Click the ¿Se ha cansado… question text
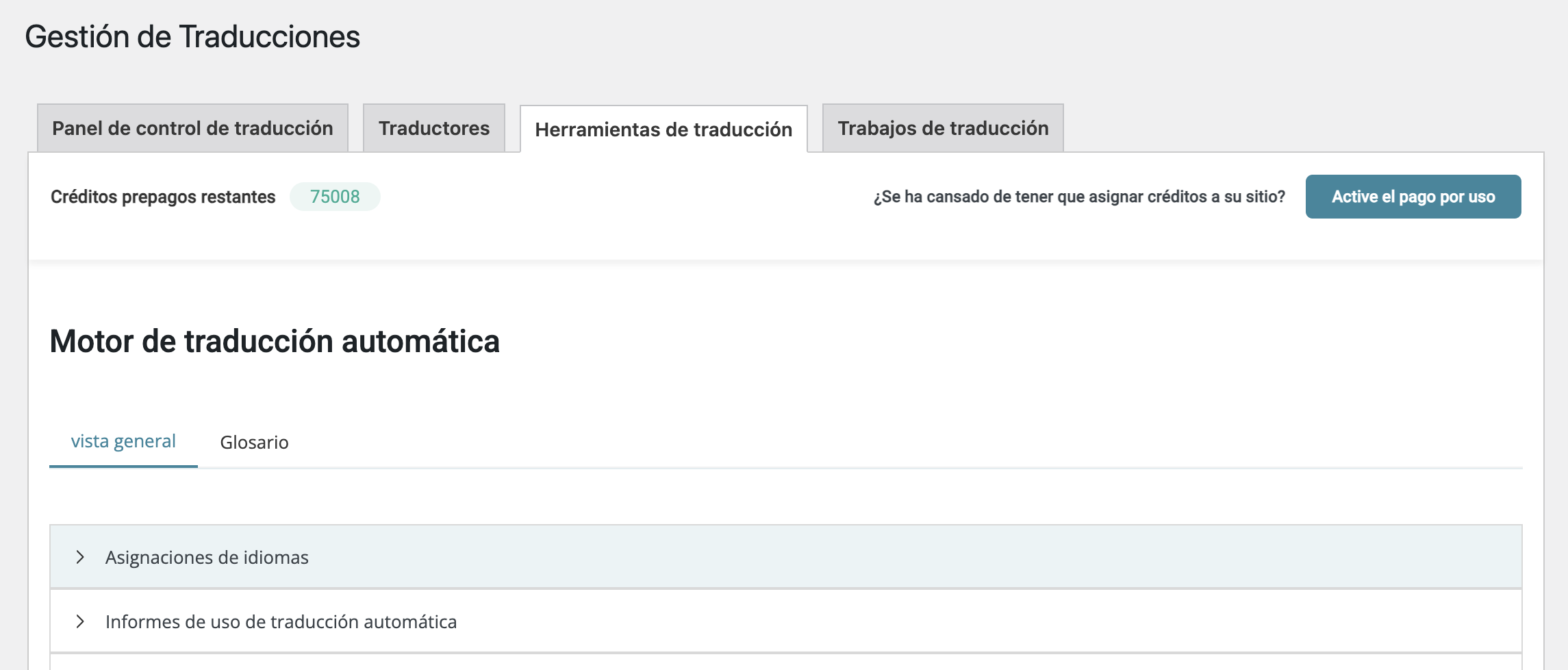Screen dimensions: 1568x670 pyautogui.click(x=1079, y=197)
